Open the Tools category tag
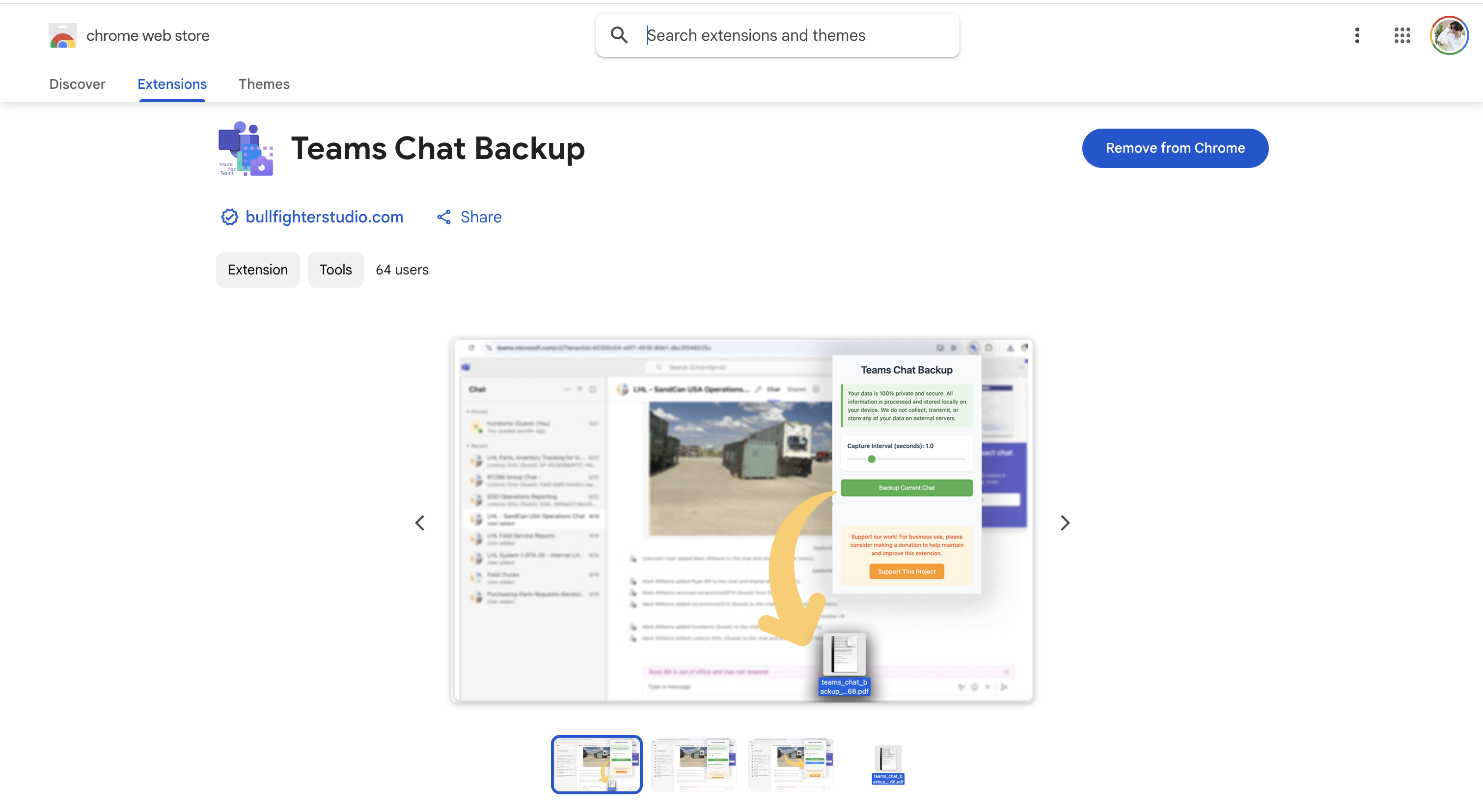The width and height of the screenshot is (1483, 812). (335, 270)
